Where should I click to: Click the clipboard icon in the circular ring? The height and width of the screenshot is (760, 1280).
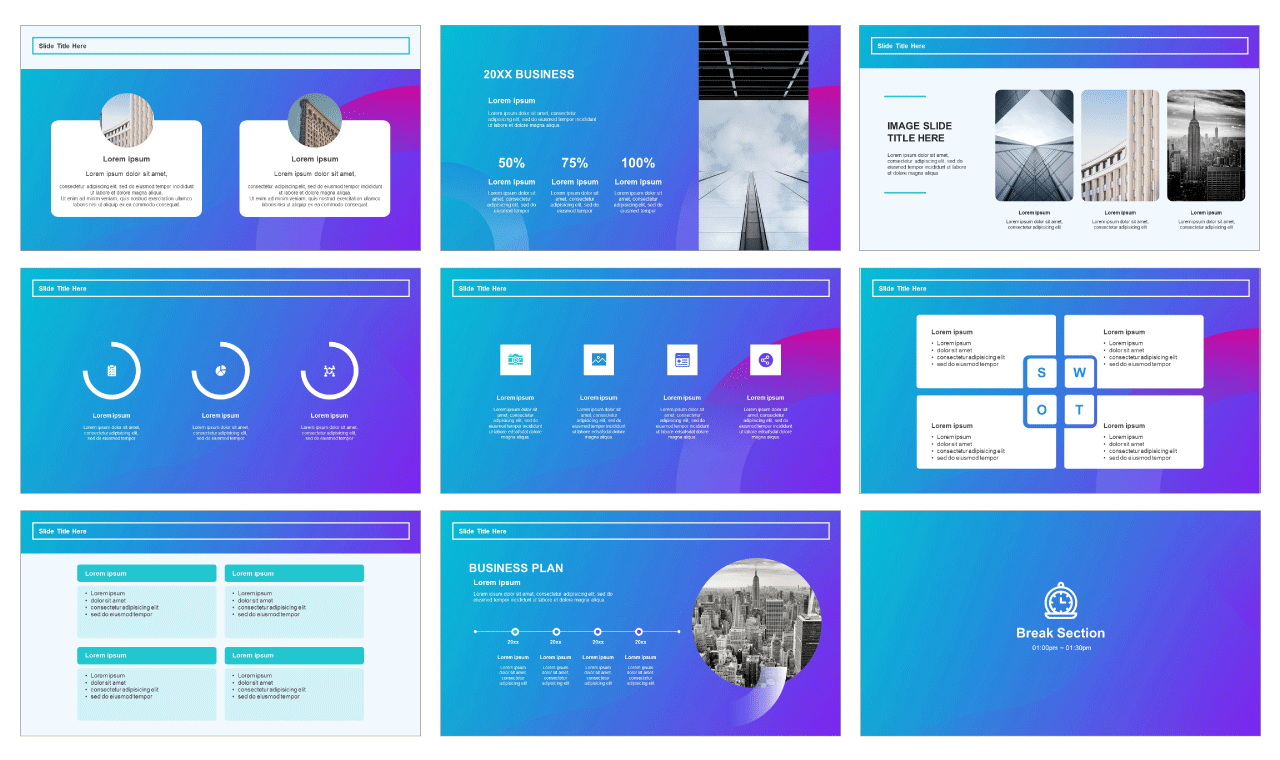111,371
